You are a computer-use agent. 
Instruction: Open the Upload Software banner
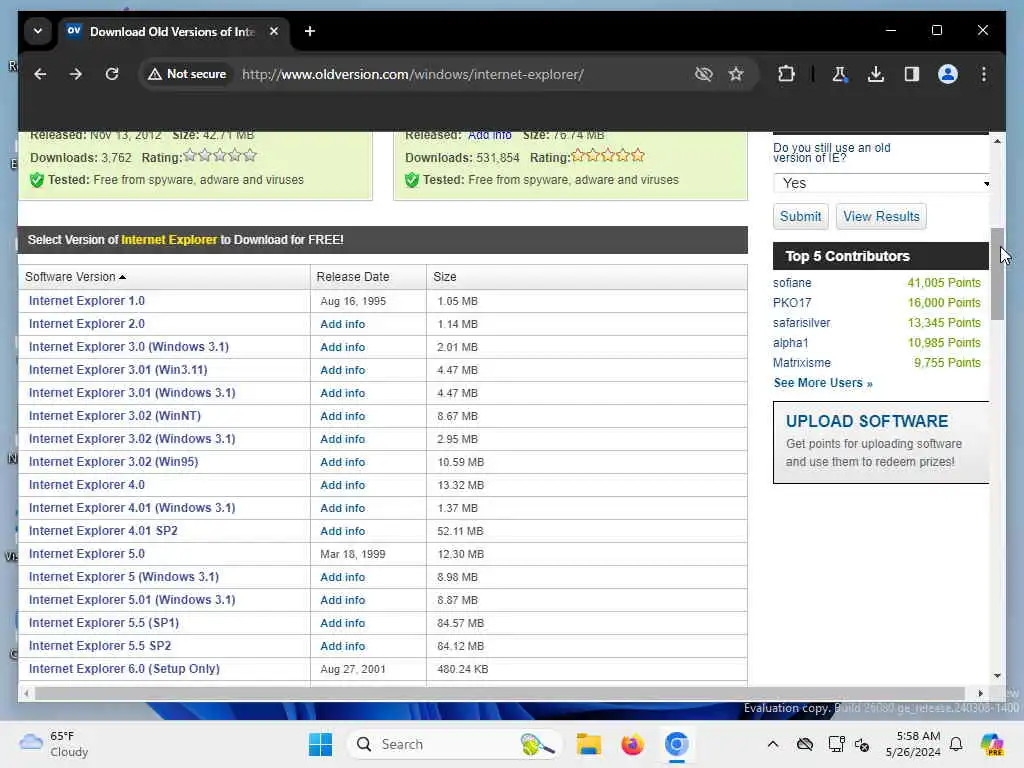coord(881,442)
